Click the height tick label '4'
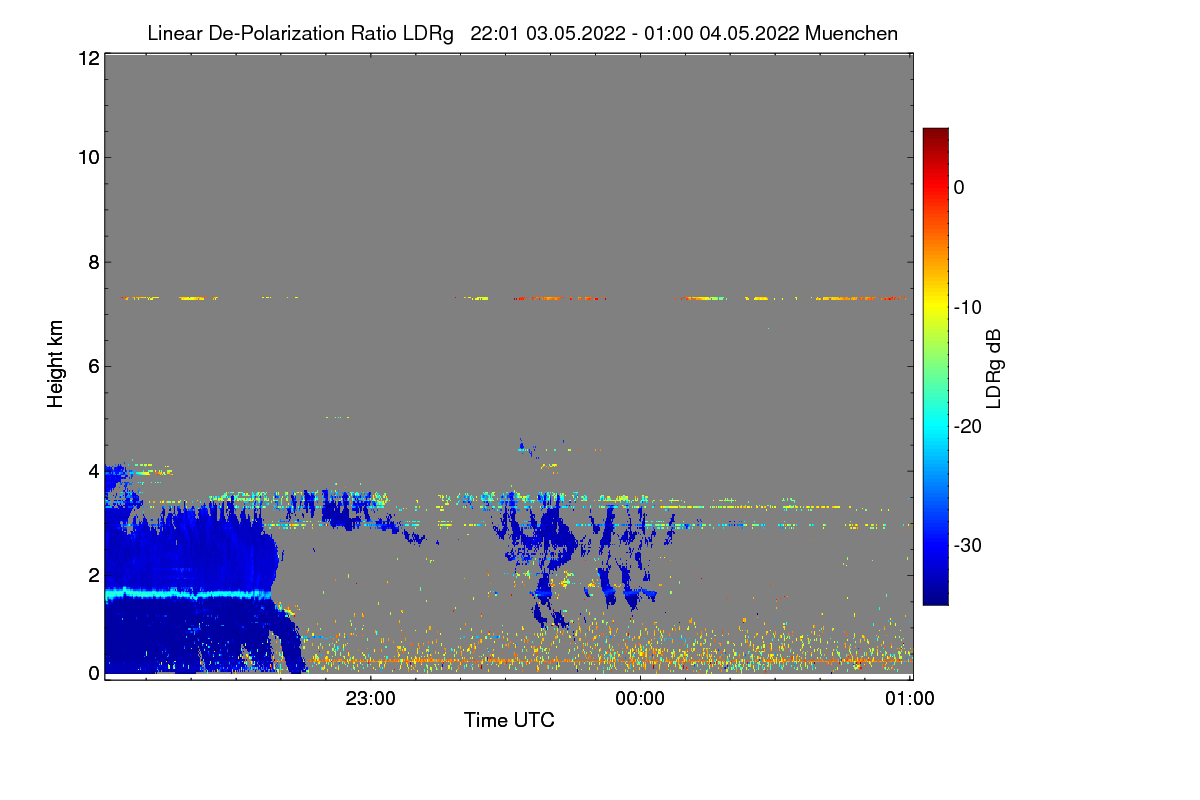Image resolution: width=1200 pixels, height=800 pixels. click(x=92, y=470)
